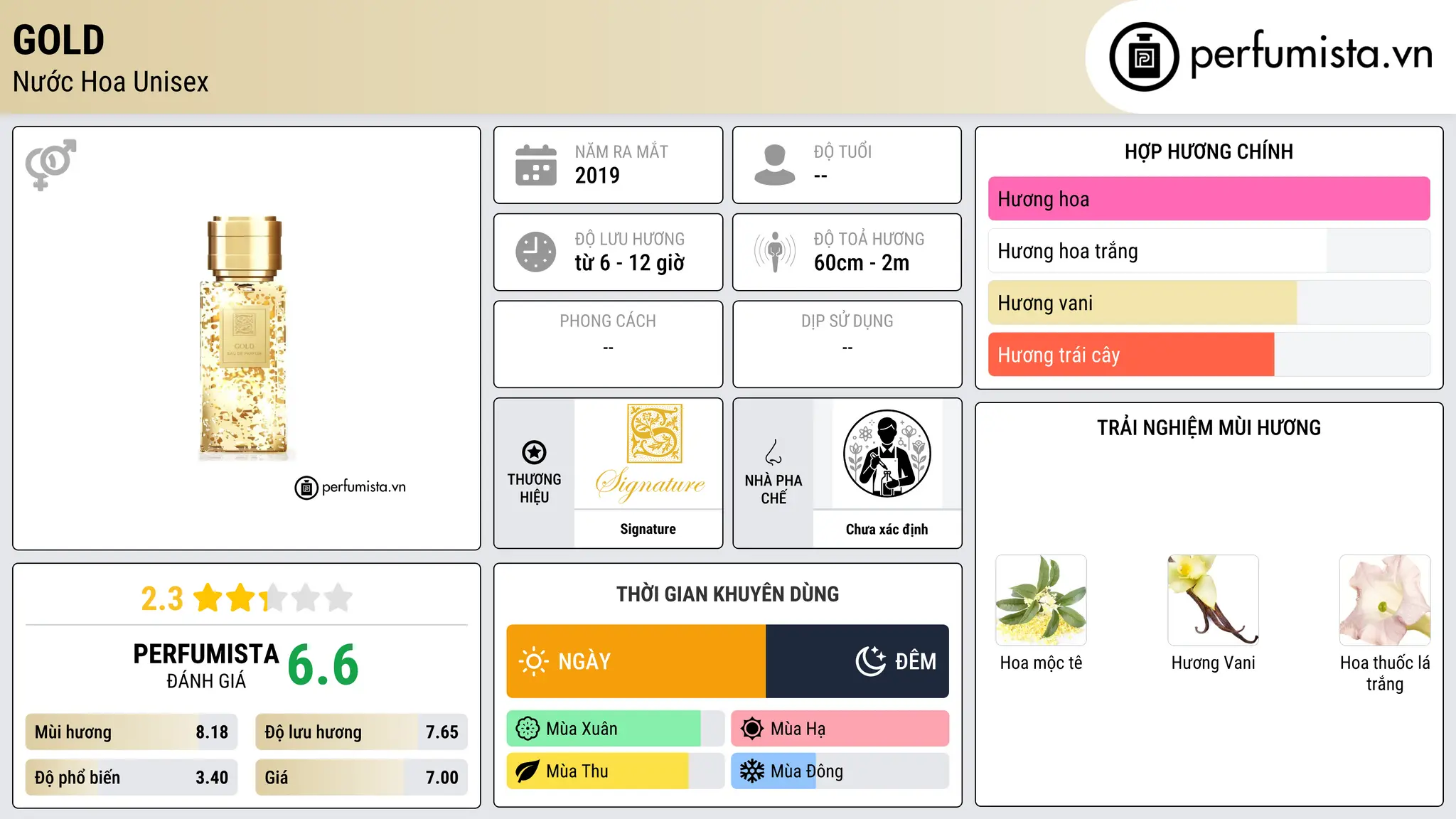Click the perfumista.vn bottle logo icon in header
1456x819 pixels.
tap(1144, 57)
